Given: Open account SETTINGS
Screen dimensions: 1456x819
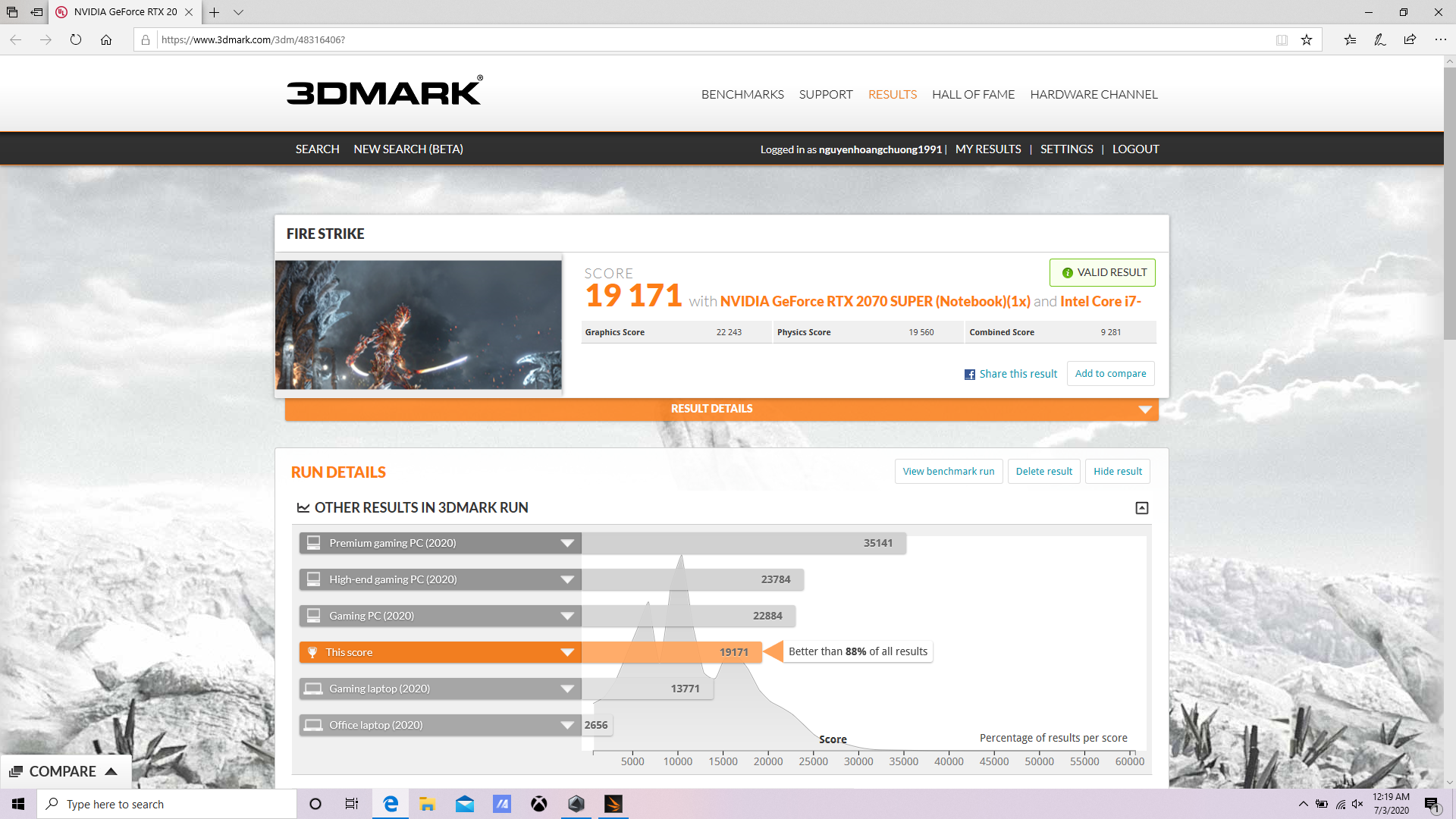Looking at the screenshot, I should 1066,149.
